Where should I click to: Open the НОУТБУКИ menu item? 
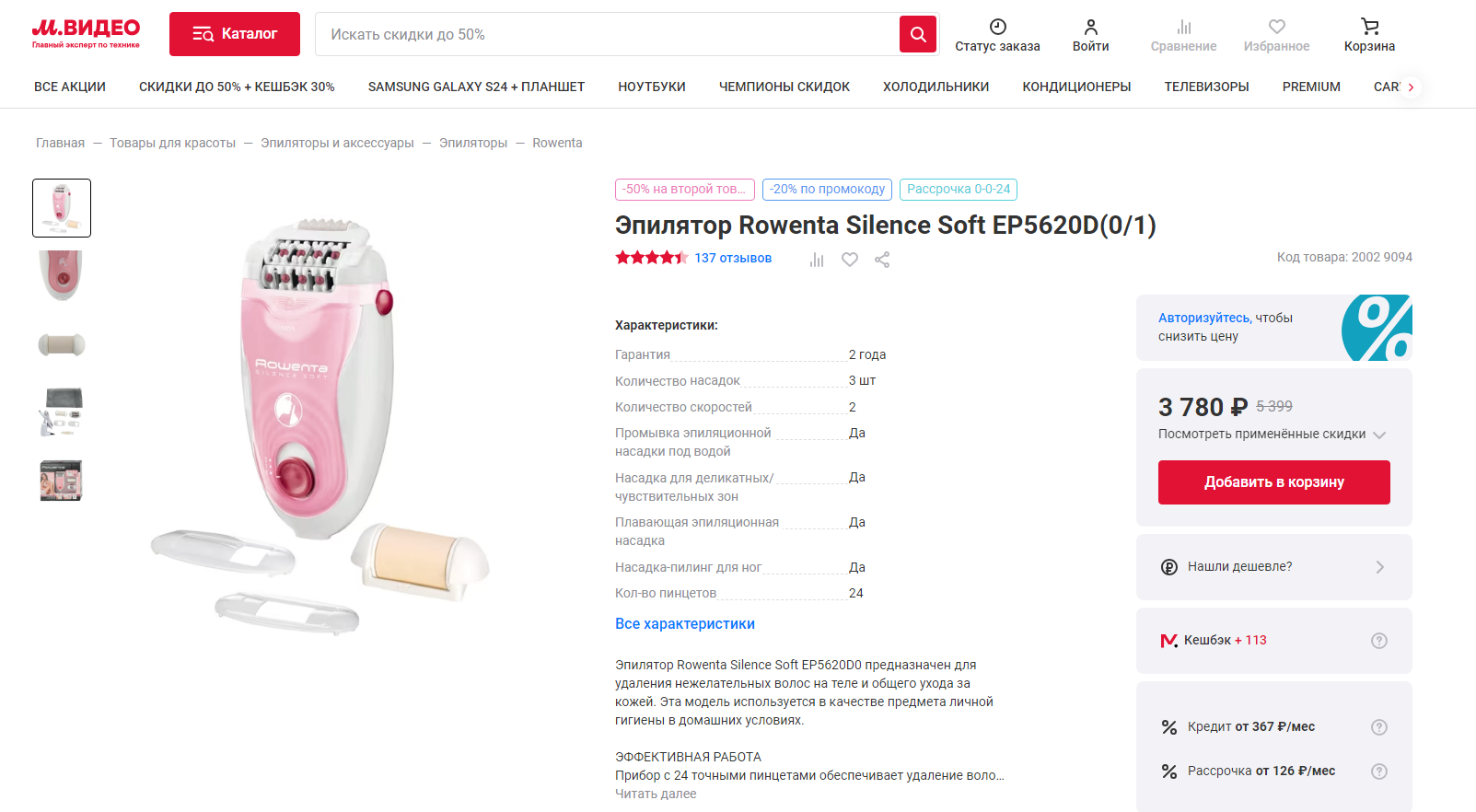point(651,87)
